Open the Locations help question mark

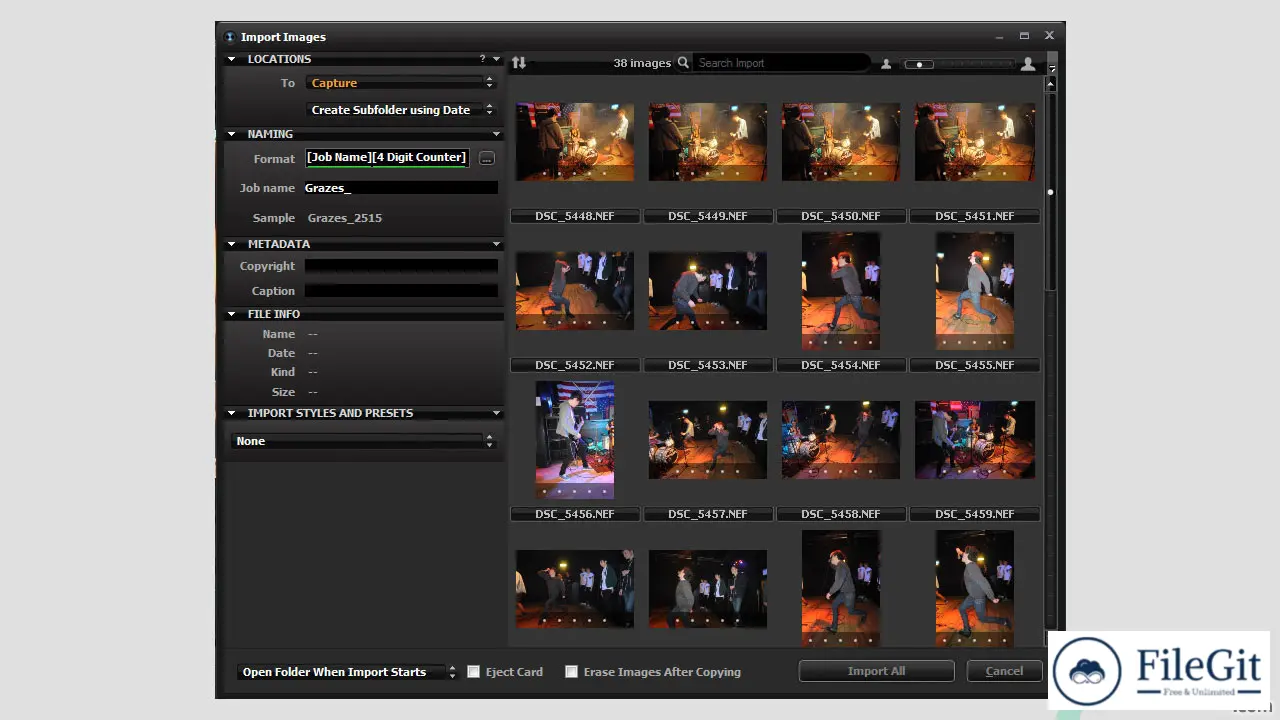(482, 59)
